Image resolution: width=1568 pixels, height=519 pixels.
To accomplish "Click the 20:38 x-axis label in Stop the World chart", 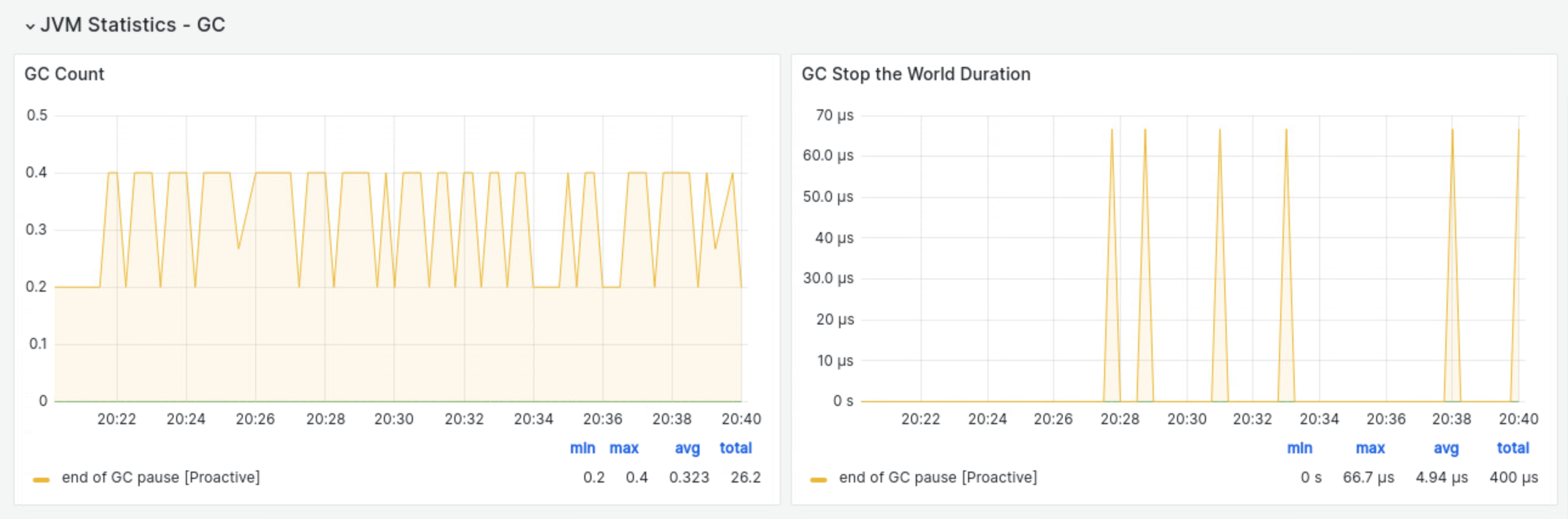I will [1452, 419].
